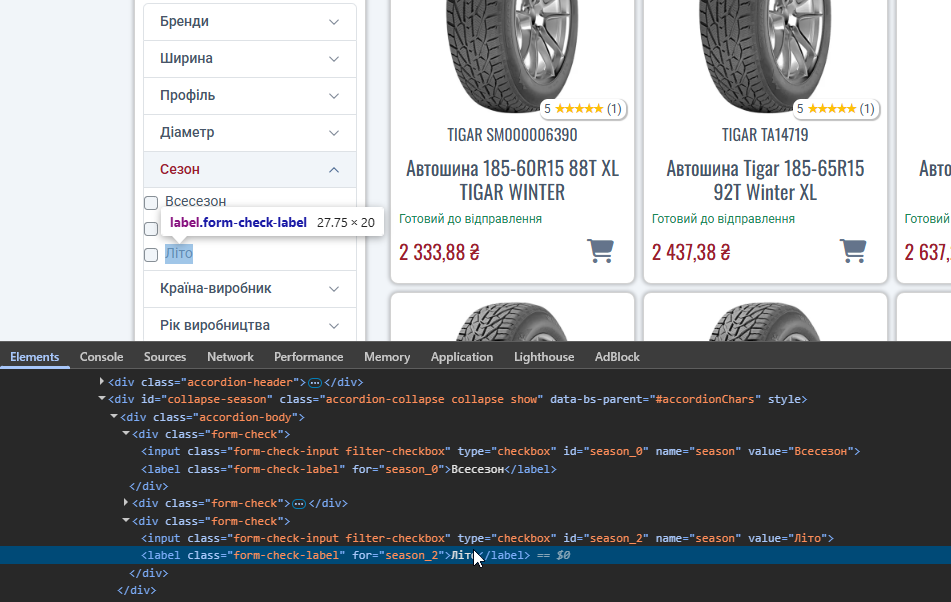Switch to the Console tab
This screenshot has width=951, height=602.
click(x=101, y=357)
